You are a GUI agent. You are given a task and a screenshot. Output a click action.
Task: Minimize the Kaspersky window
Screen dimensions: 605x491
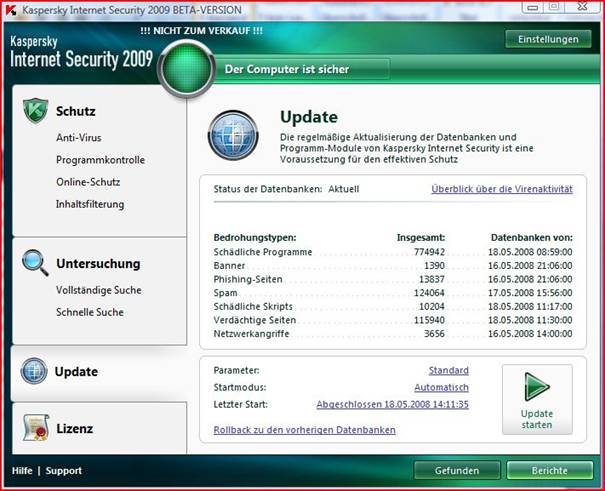click(x=533, y=7)
